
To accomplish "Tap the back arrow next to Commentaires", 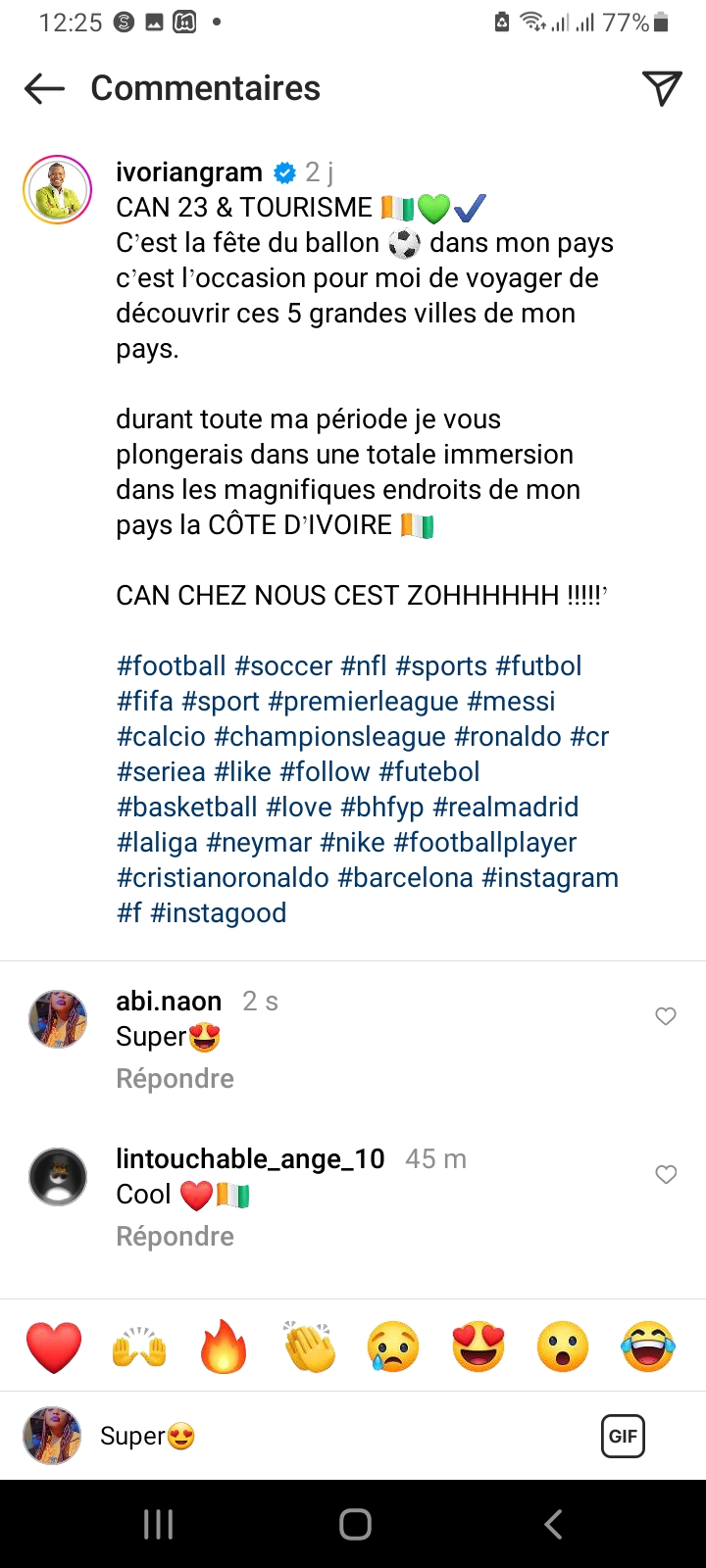I will pyautogui.click(x=44, y=89).
